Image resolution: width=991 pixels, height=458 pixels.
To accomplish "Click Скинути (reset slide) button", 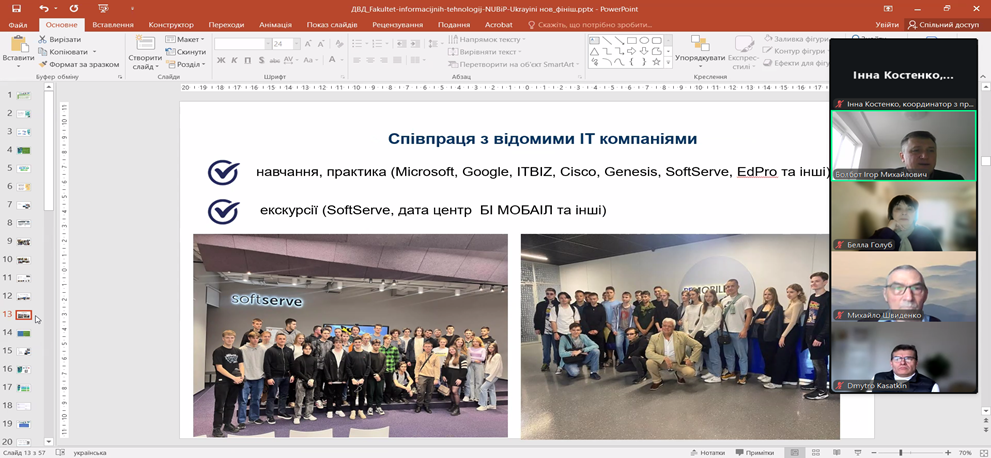I will [186, 52].
